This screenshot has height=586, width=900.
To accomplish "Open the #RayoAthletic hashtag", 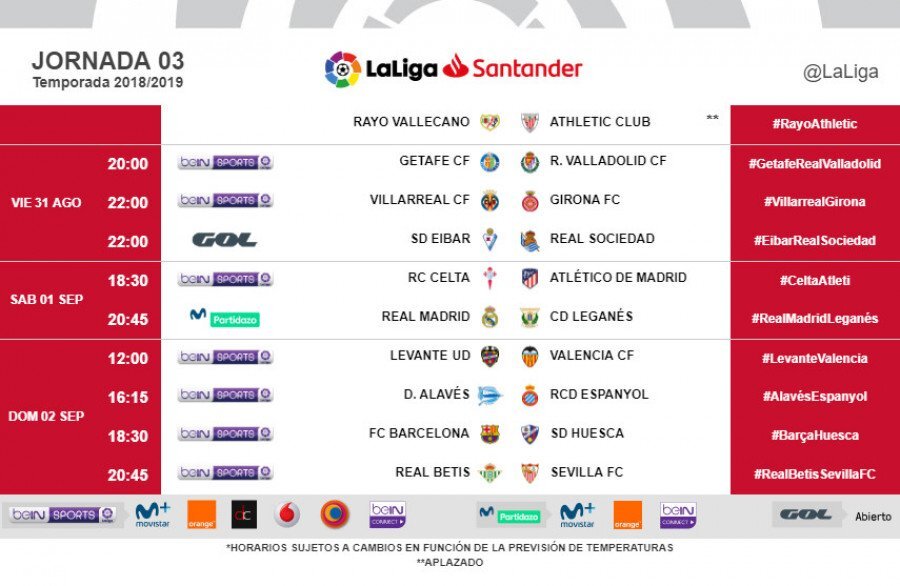I will click(x=814, y=124).
